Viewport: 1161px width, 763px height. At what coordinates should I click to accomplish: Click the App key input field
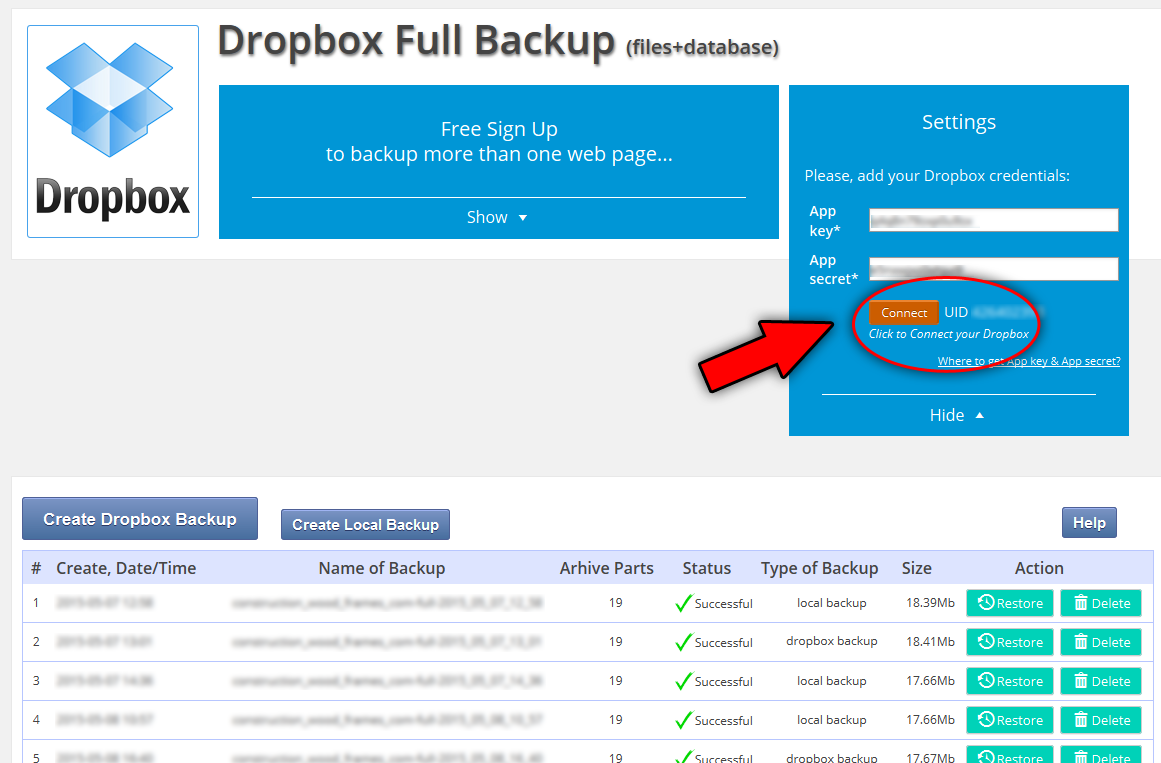click(x=993, y=220)
